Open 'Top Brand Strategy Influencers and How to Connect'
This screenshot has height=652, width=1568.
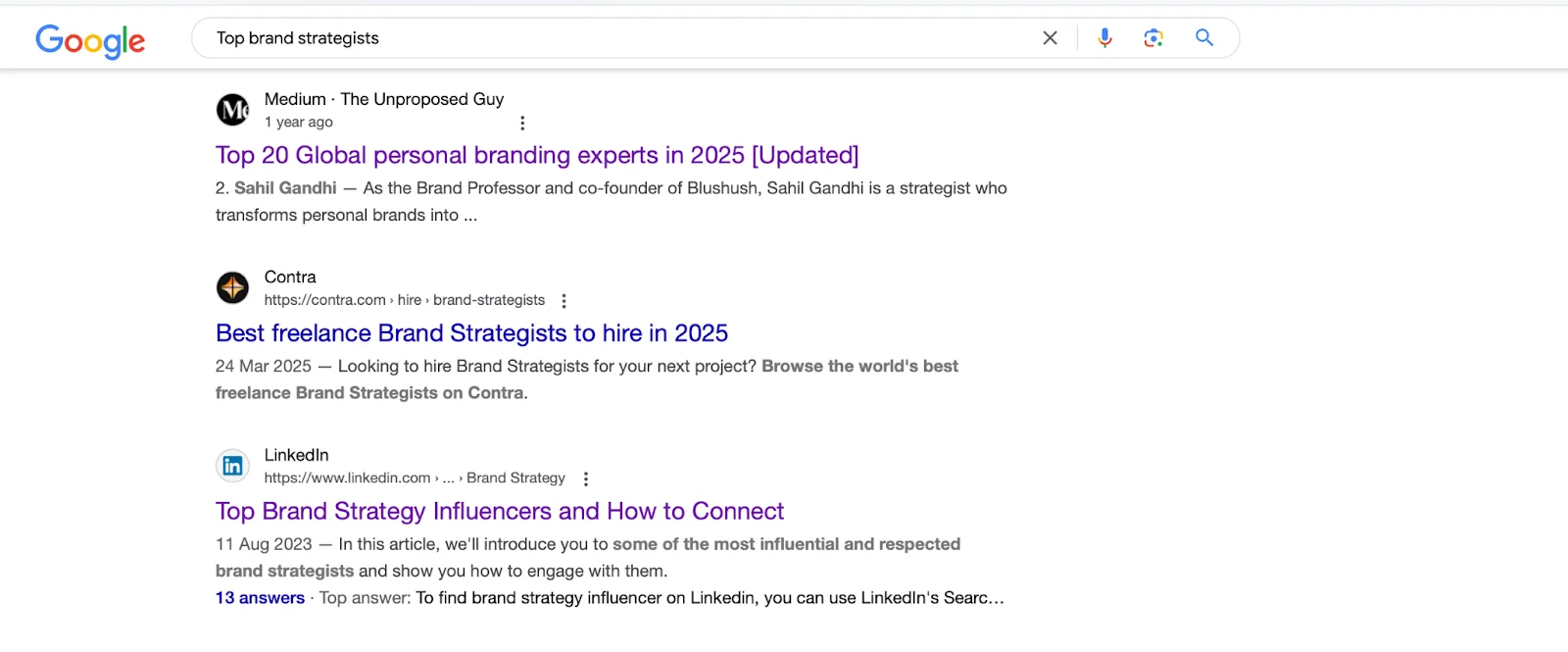click(x=500, y=511)
